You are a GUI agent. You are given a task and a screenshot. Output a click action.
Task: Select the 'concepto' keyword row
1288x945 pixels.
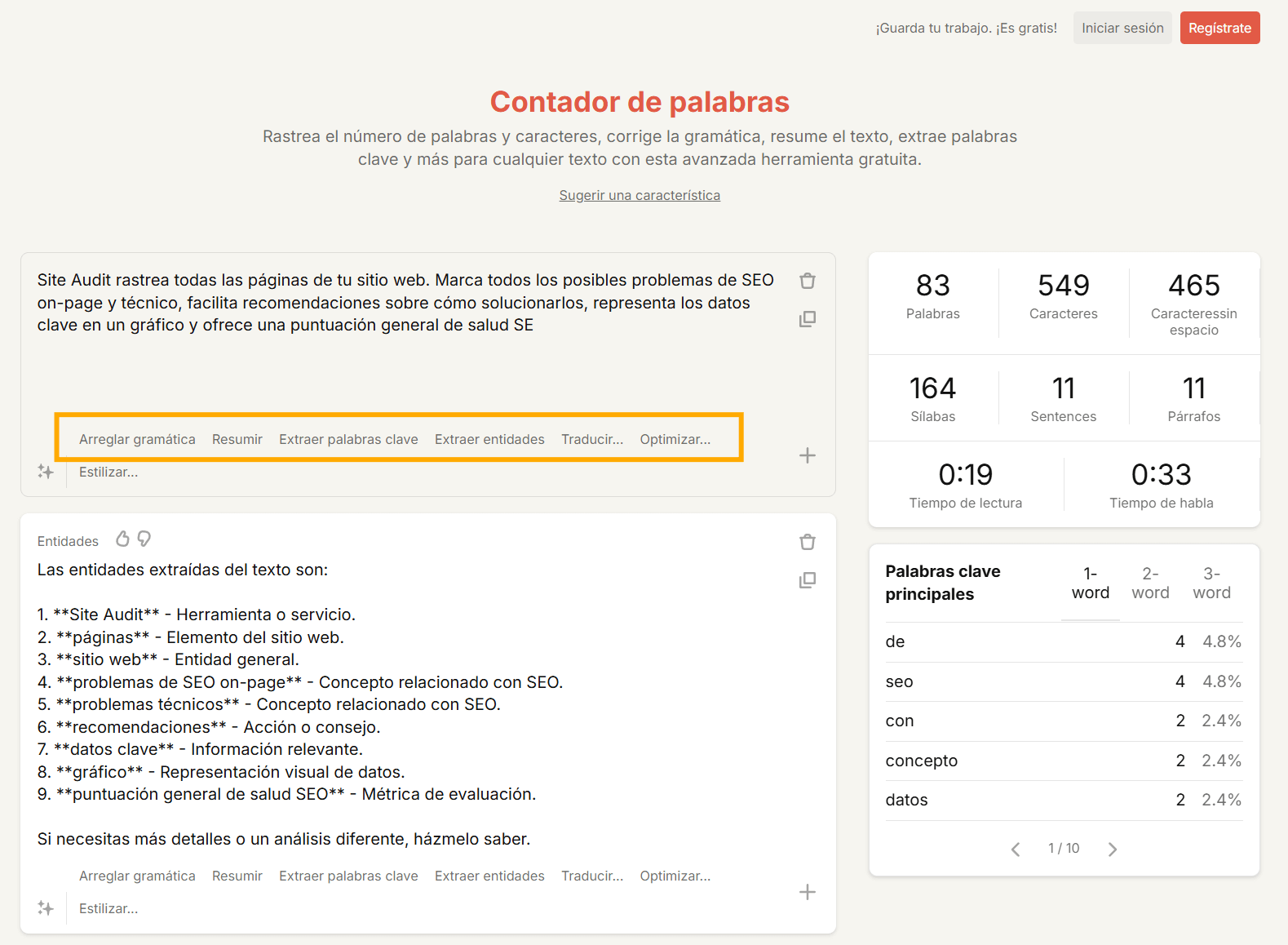1064,761
